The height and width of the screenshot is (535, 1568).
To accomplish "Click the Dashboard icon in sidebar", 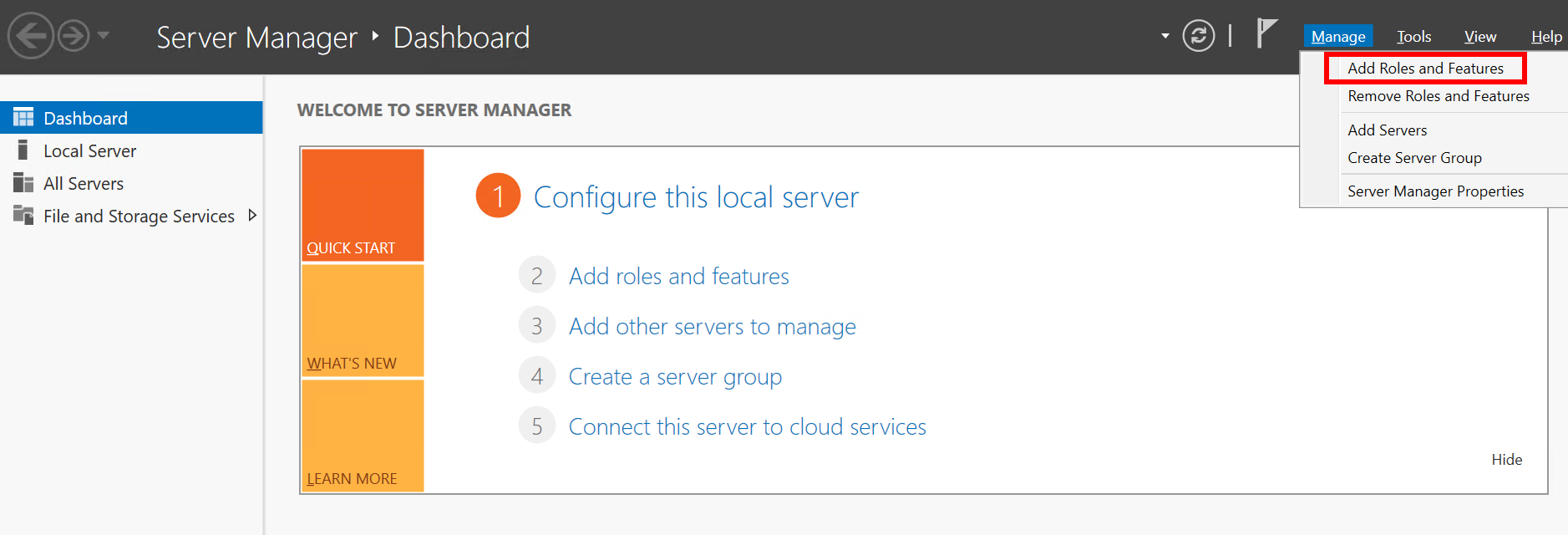I will tap(23, 118).
